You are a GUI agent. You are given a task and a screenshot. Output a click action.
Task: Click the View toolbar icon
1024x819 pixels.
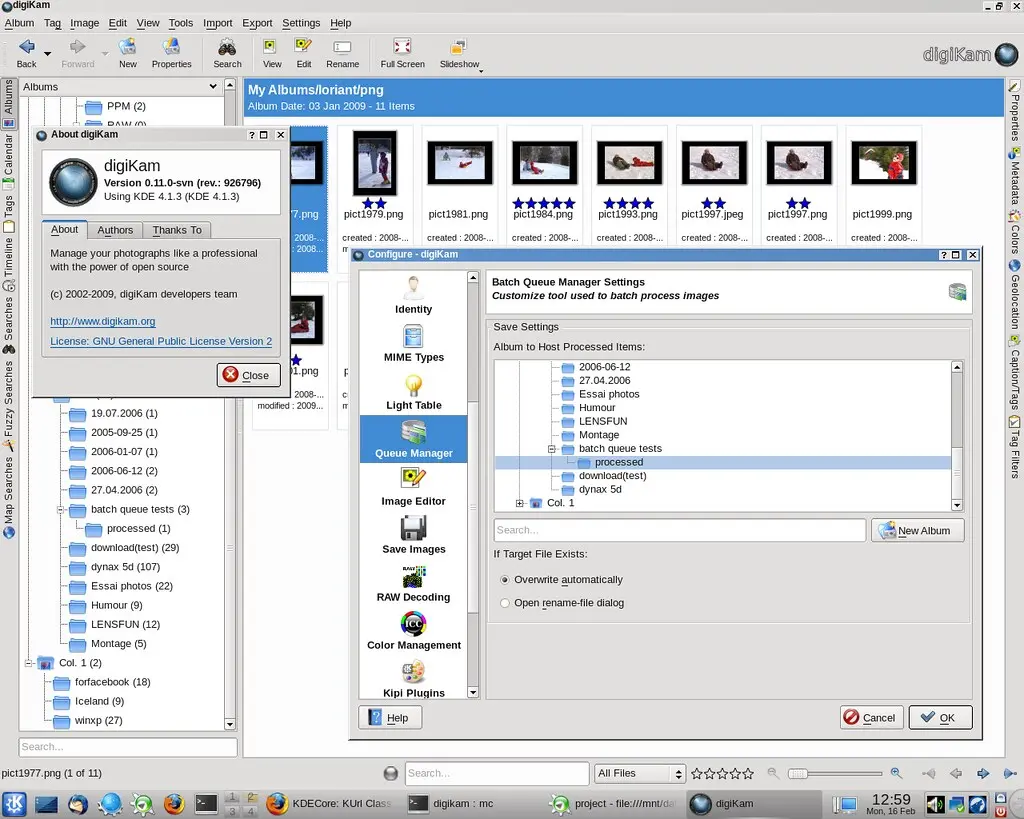pyautogui.click(x=272, y=52)
